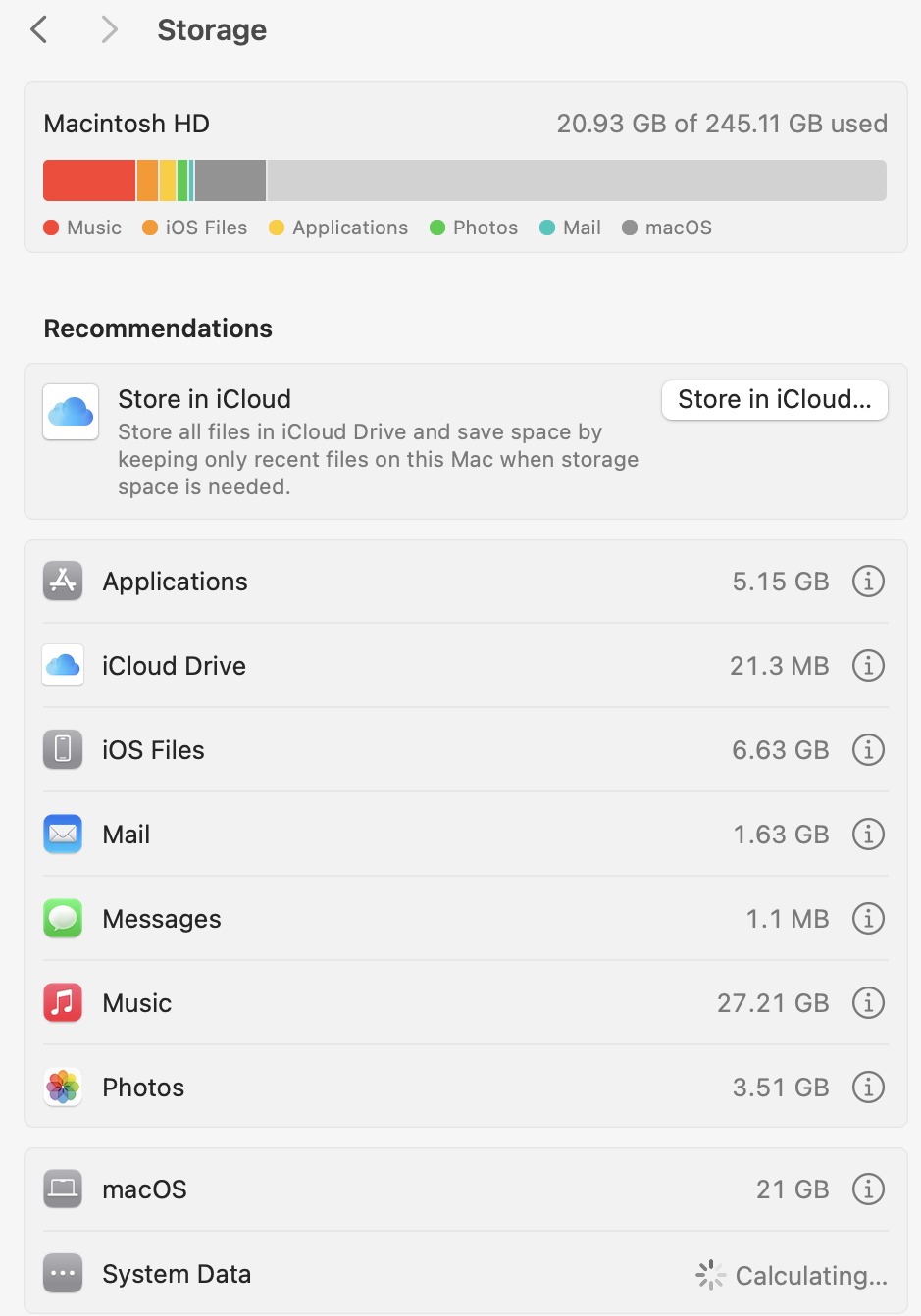Click the iCloud cloud icon in Recommendations
The image size is (921, 1316).
point(71,412)
